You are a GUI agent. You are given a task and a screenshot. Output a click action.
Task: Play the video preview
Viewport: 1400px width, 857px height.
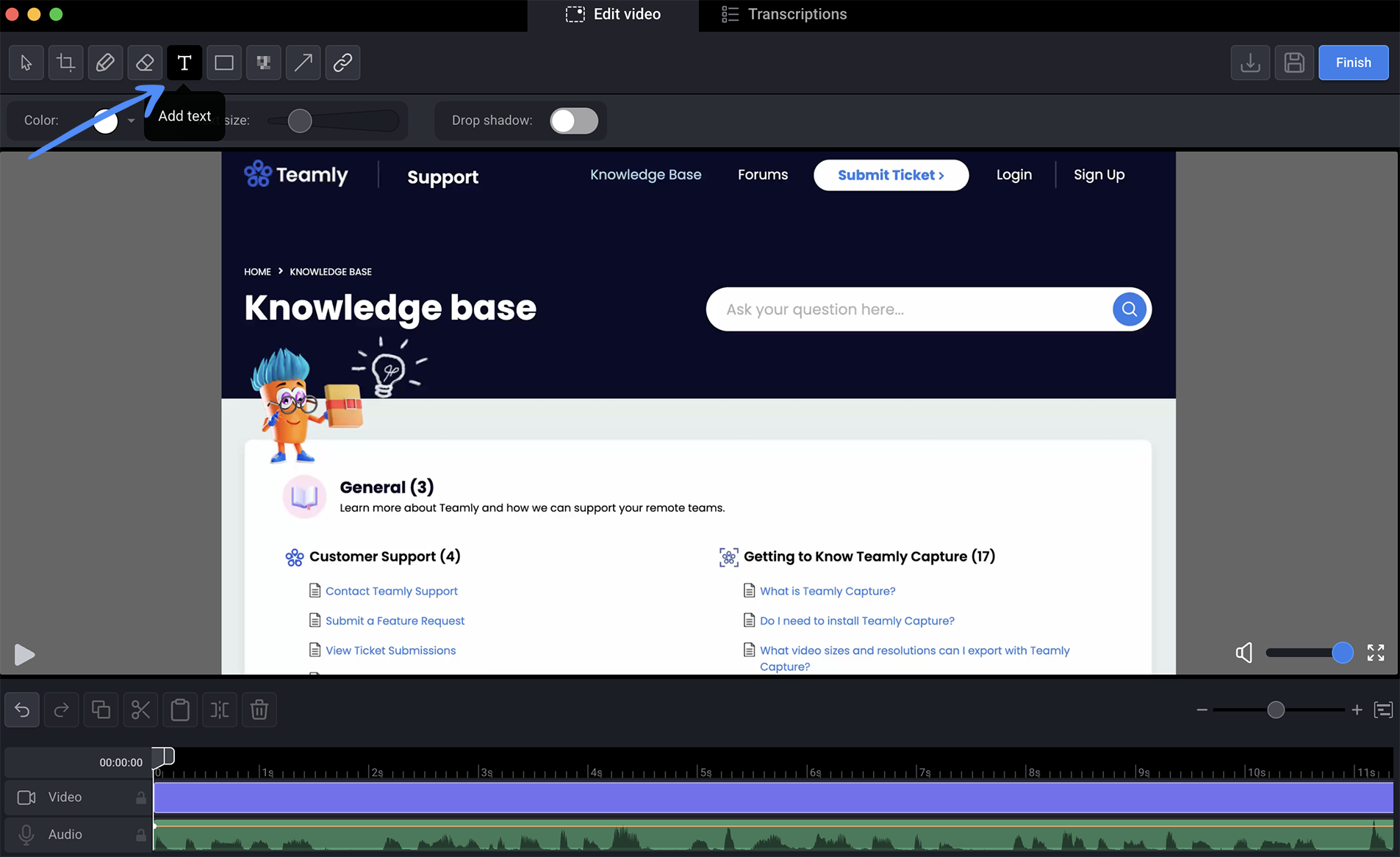24,654
